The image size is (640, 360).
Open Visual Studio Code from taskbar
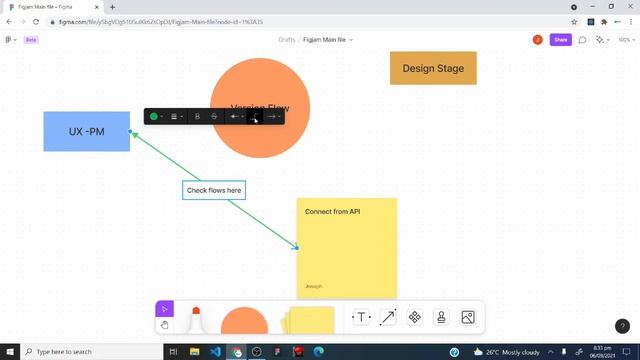[215, 351]
